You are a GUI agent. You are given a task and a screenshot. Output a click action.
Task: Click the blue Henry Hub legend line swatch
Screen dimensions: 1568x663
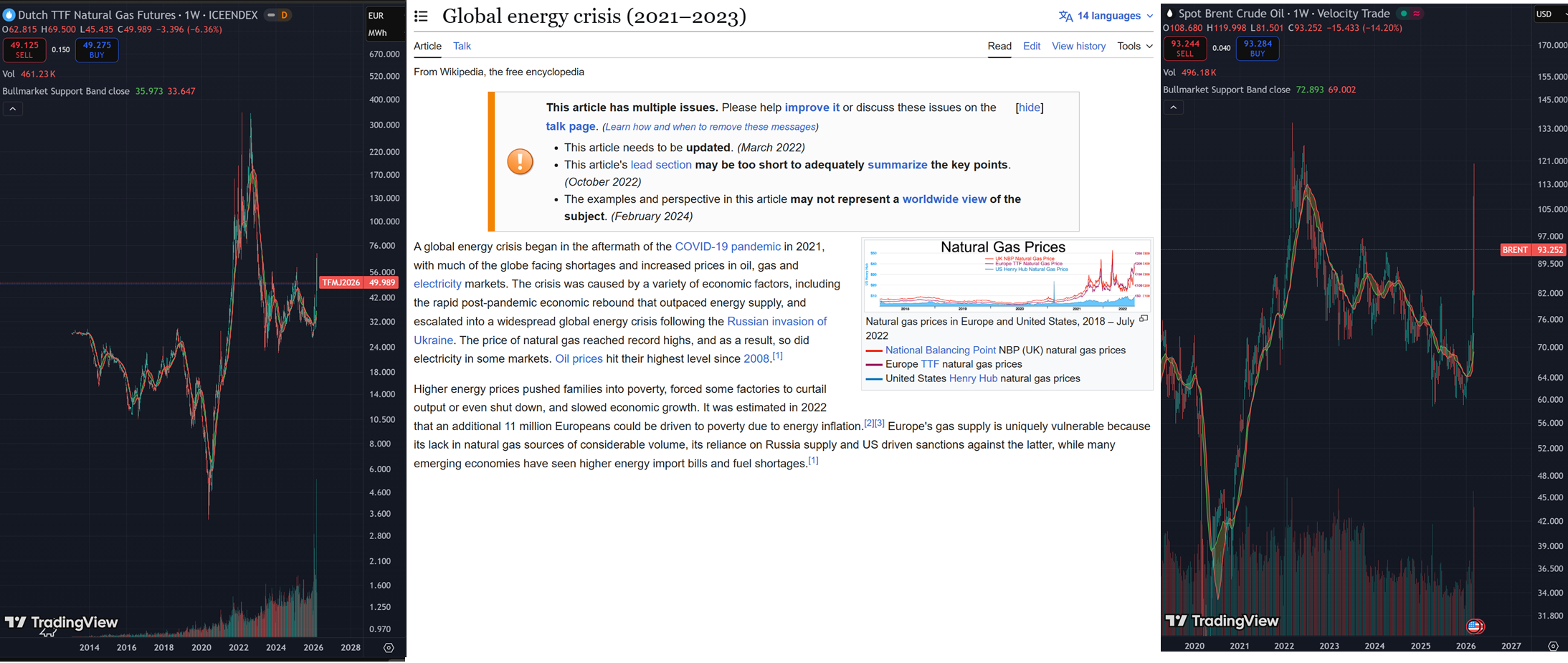pyautogui.click(x=874, y=379)
